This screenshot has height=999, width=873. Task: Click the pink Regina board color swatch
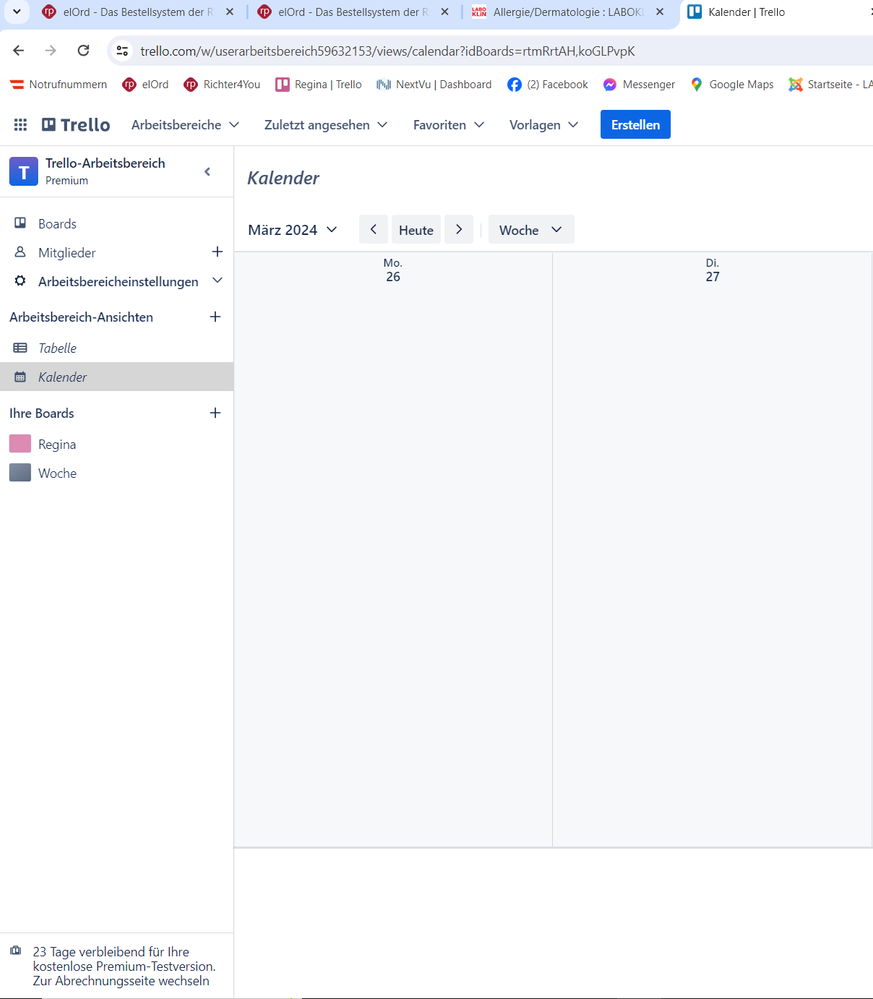[x=20, y=444]
